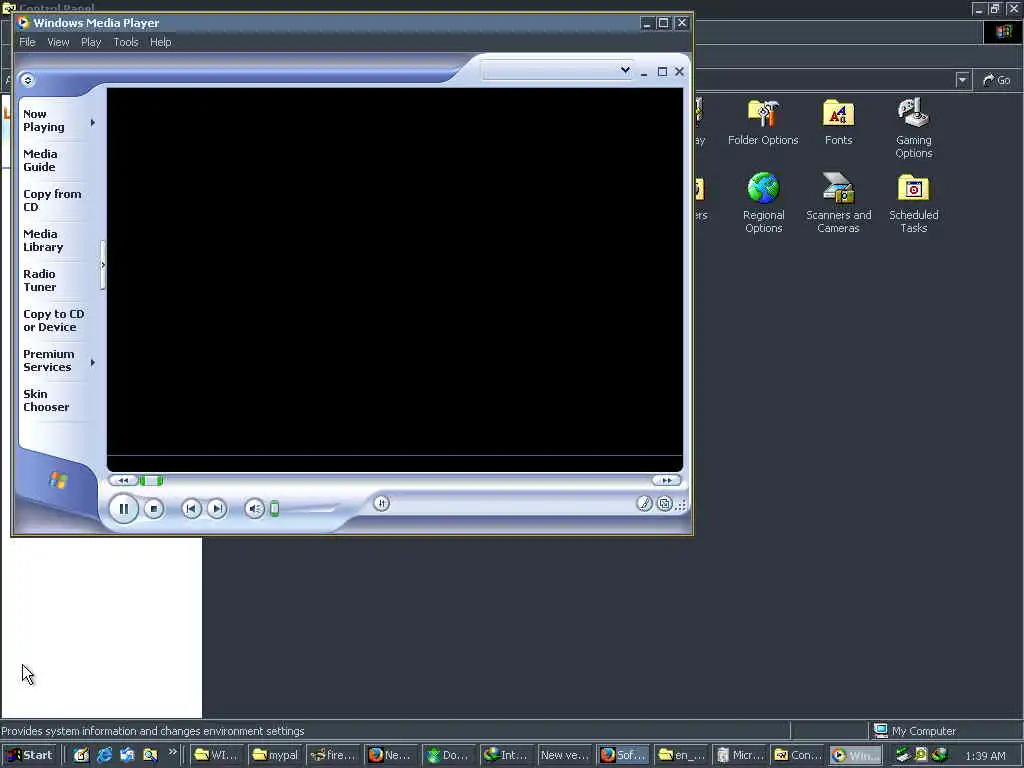1024x768 pixels.
Task: Switch to the Int... taskbar button
Action: [507, 755]
